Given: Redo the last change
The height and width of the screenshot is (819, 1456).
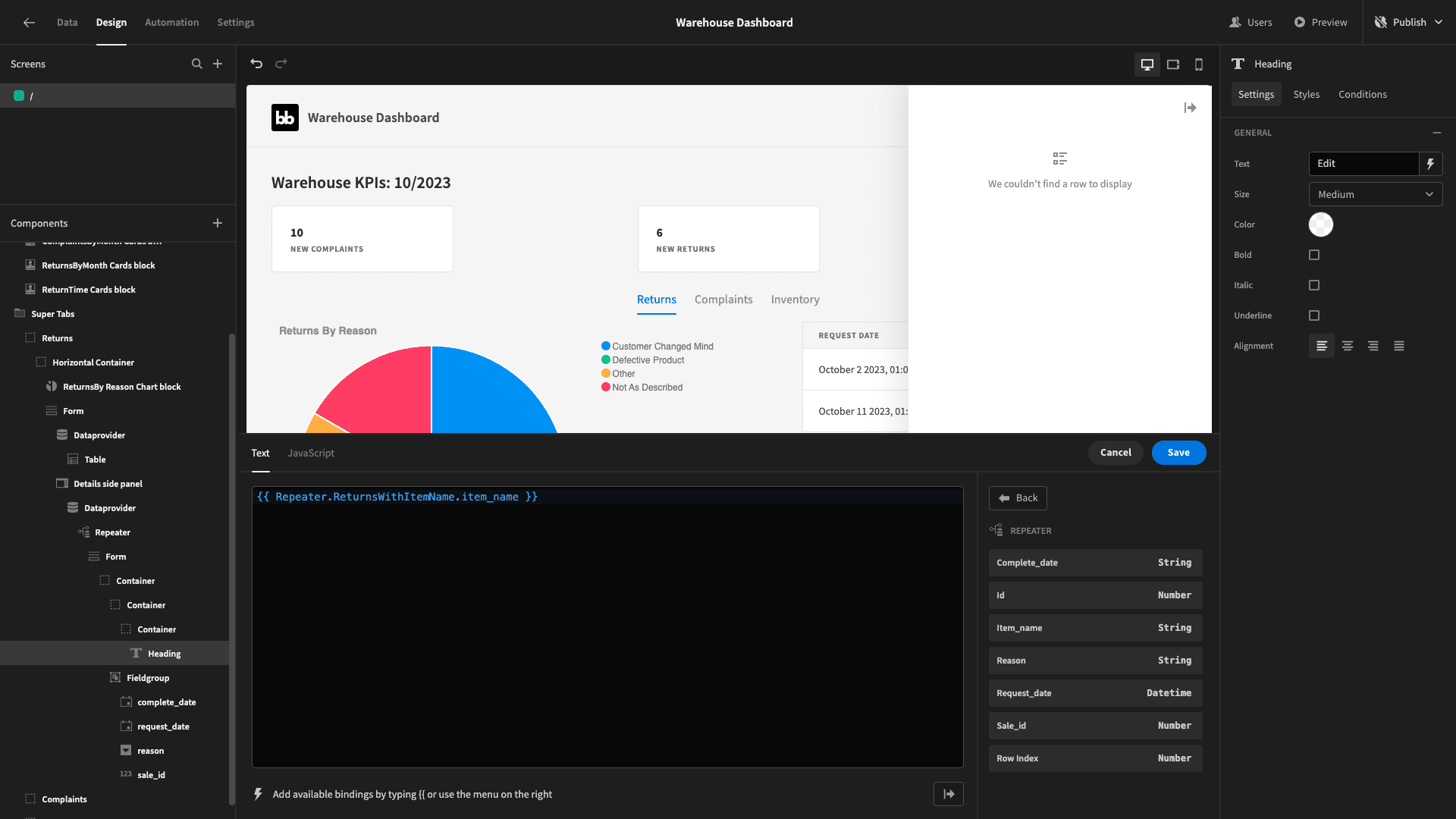Looking at the screenshot, I should [x=281, y=64].
